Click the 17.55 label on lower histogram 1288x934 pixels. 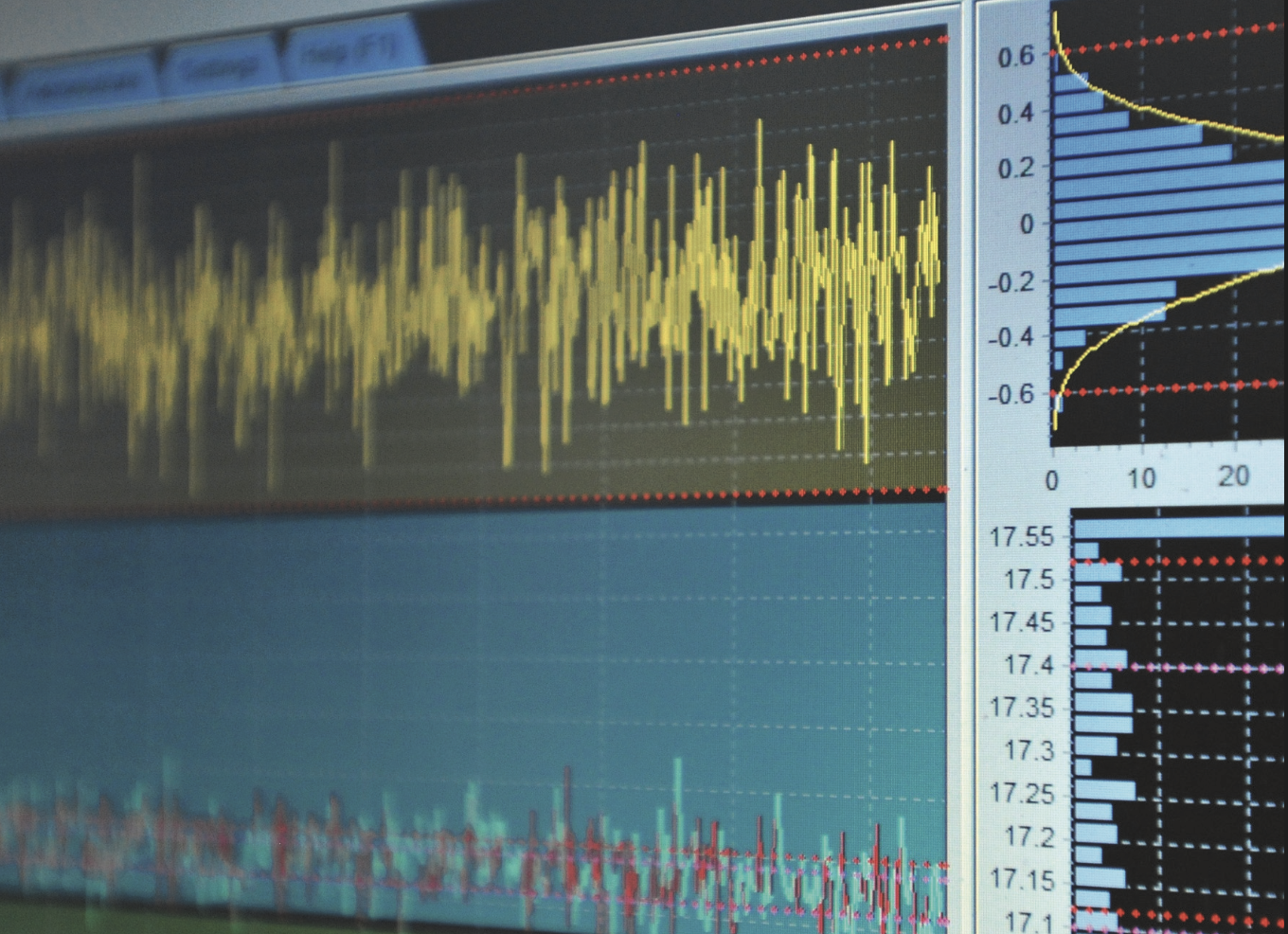[1021, 537]
